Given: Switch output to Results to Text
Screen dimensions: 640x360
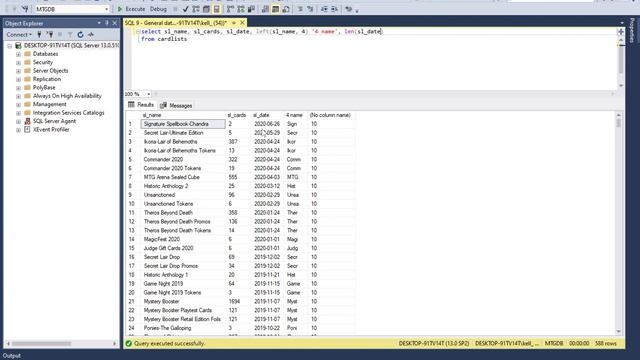Looking at the screenshot, I should [x=265, y=9].
